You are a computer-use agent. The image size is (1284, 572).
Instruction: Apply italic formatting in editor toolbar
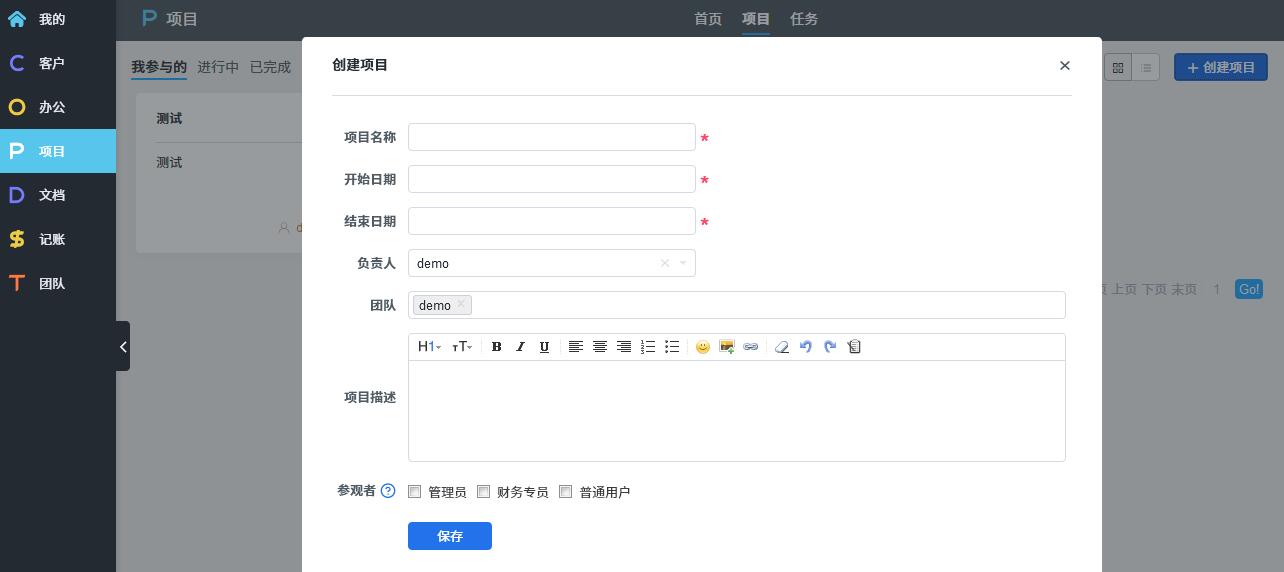[520, 347]
